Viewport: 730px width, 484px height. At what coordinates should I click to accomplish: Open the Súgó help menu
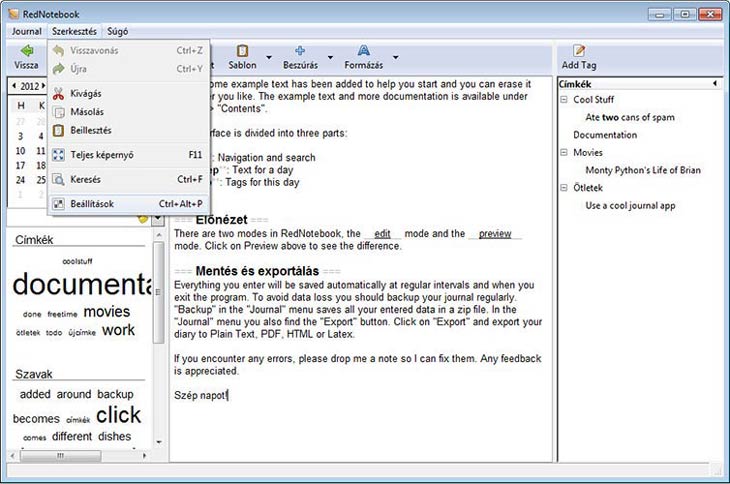coord(118,31)
